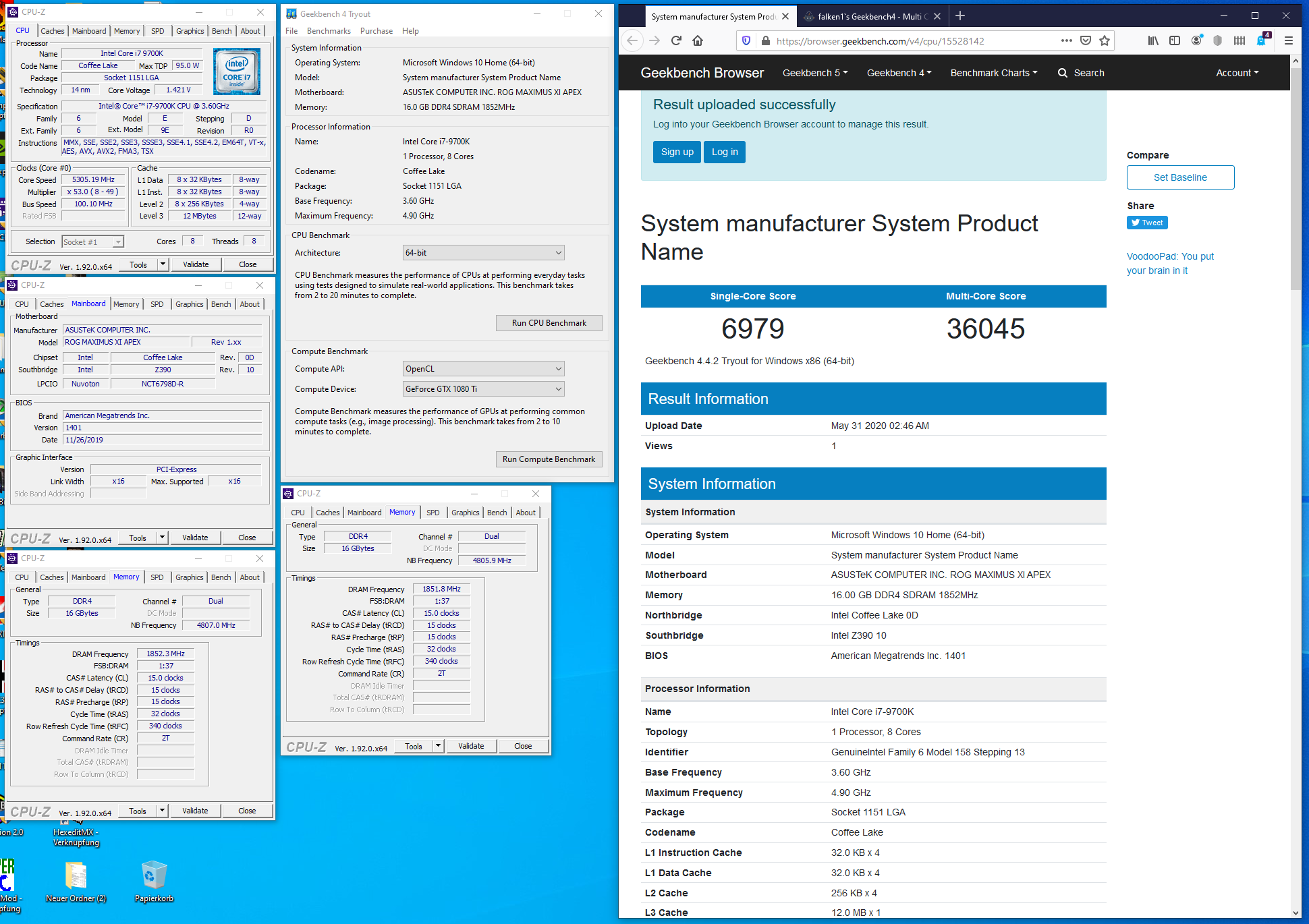Image resolution: width=1309 pixels, height=924 pixels.
Task: Open Benchmarks menu in Geekbench Tryout
Action: point(329,31)
